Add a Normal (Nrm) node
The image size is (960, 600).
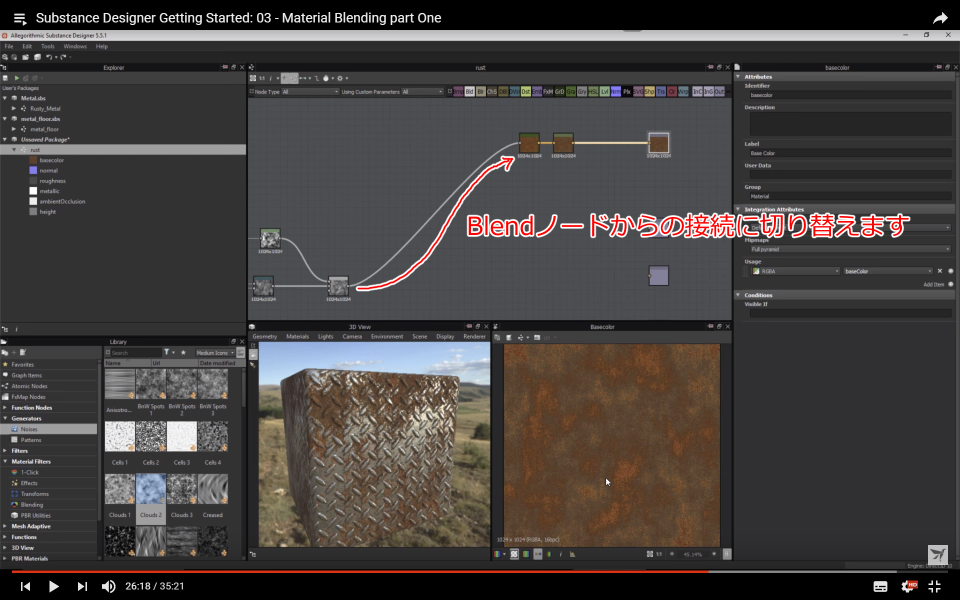[615, 92]
